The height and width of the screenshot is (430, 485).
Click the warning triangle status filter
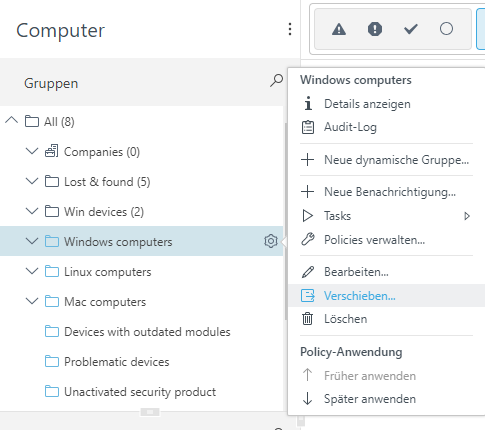point(339,29)
